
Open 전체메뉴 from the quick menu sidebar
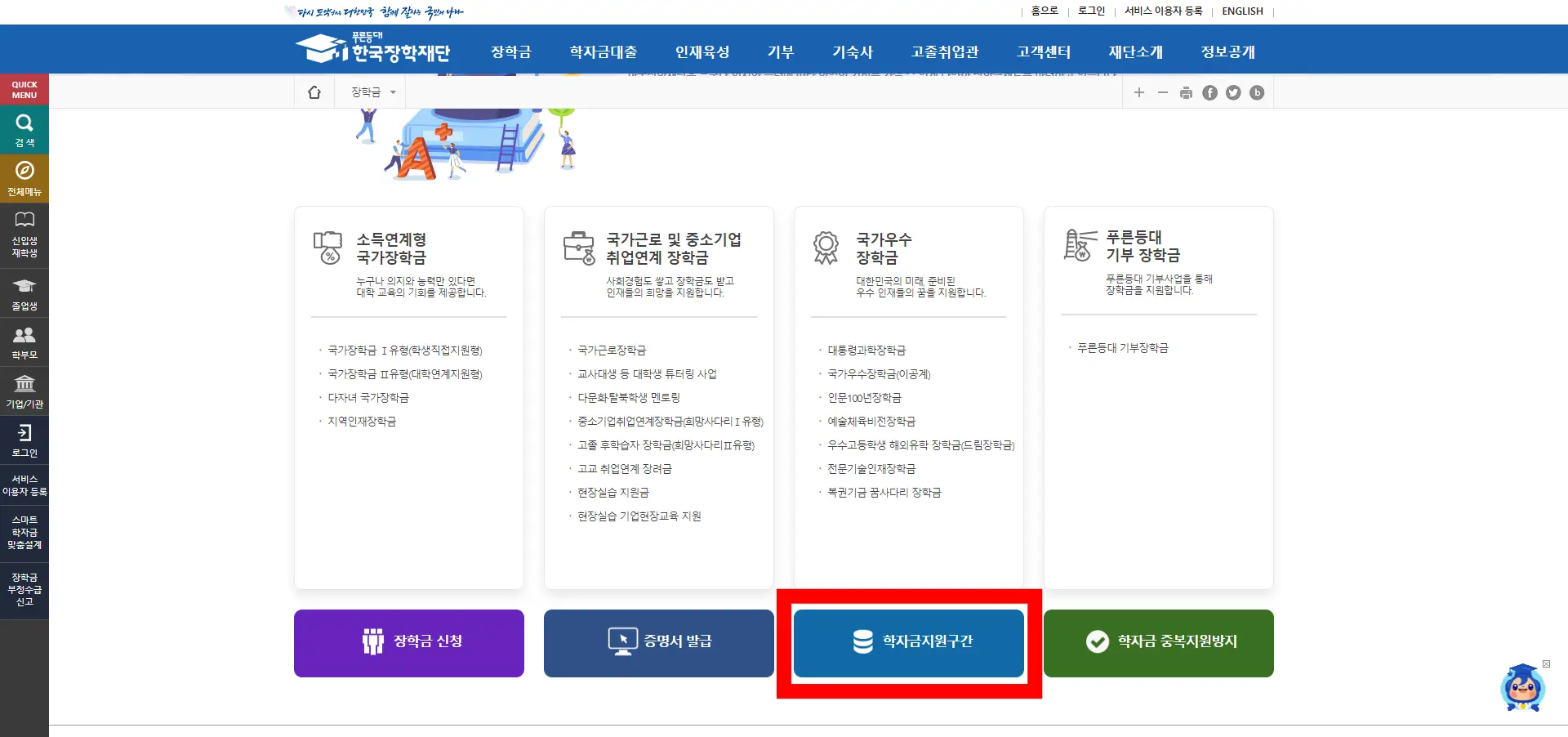[24, 178]
